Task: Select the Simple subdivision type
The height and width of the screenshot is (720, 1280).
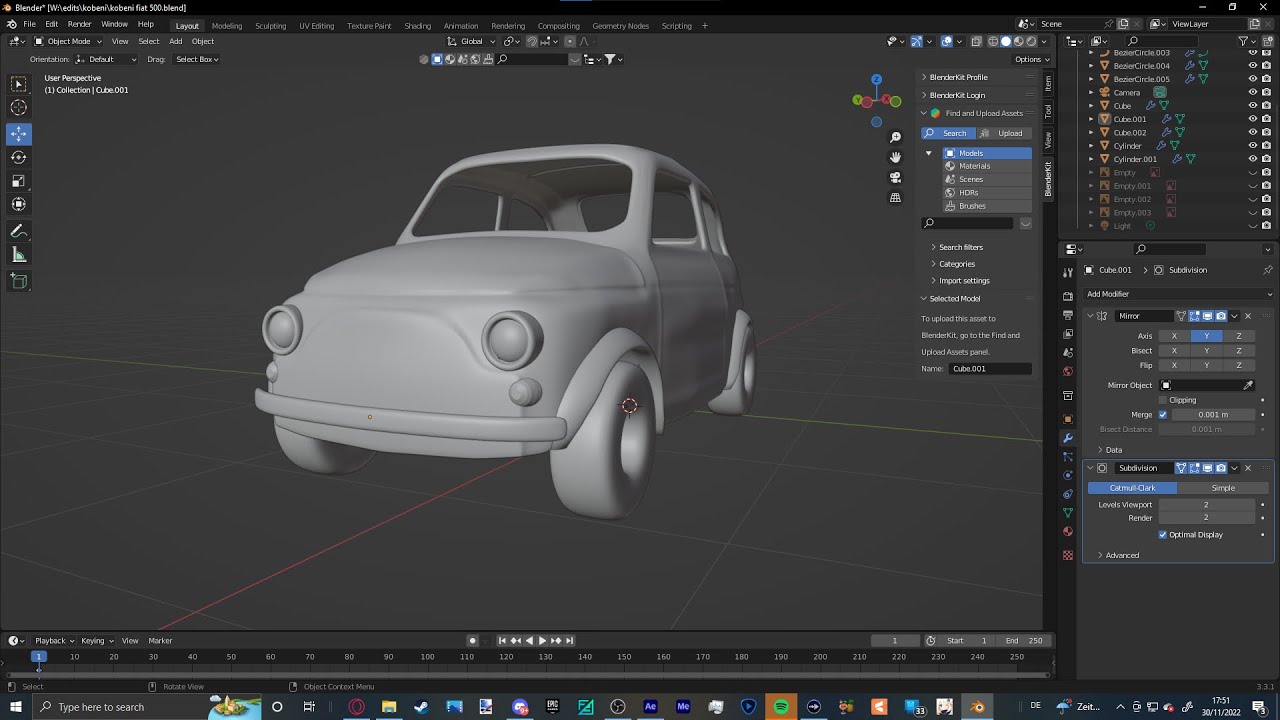Action: point(1223,488)
